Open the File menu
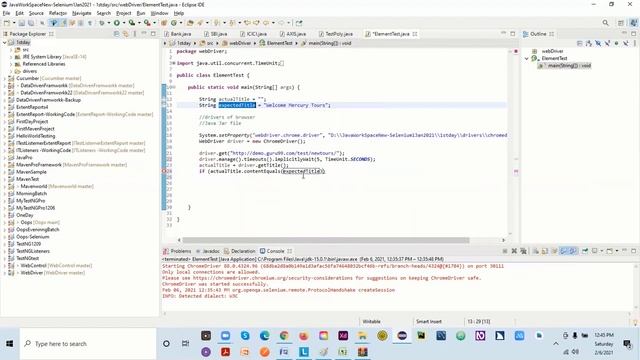The image size is (640, 360). (6, 13)
